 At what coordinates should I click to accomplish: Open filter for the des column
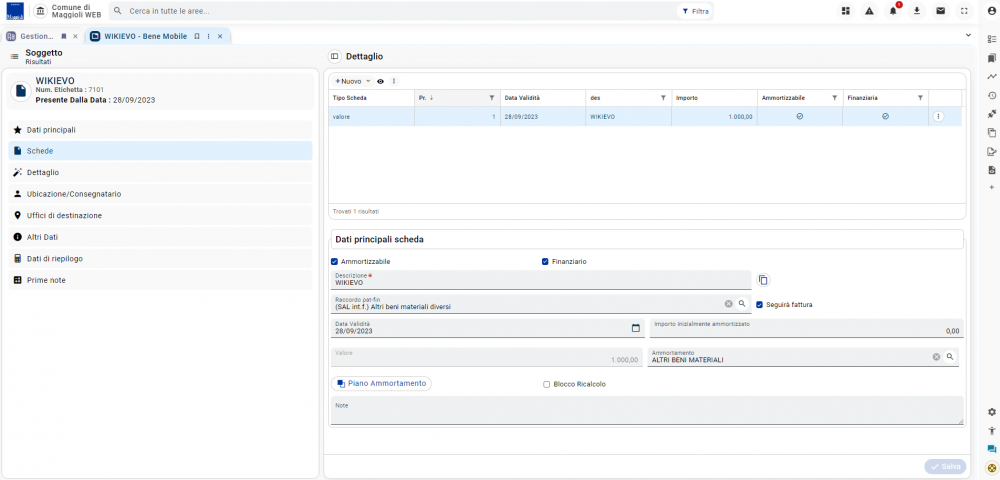(x=663, y=98)
